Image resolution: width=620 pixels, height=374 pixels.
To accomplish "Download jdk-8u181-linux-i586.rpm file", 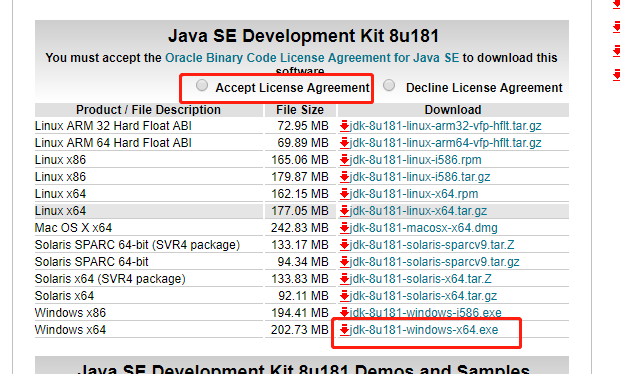I will coord(416,160).
